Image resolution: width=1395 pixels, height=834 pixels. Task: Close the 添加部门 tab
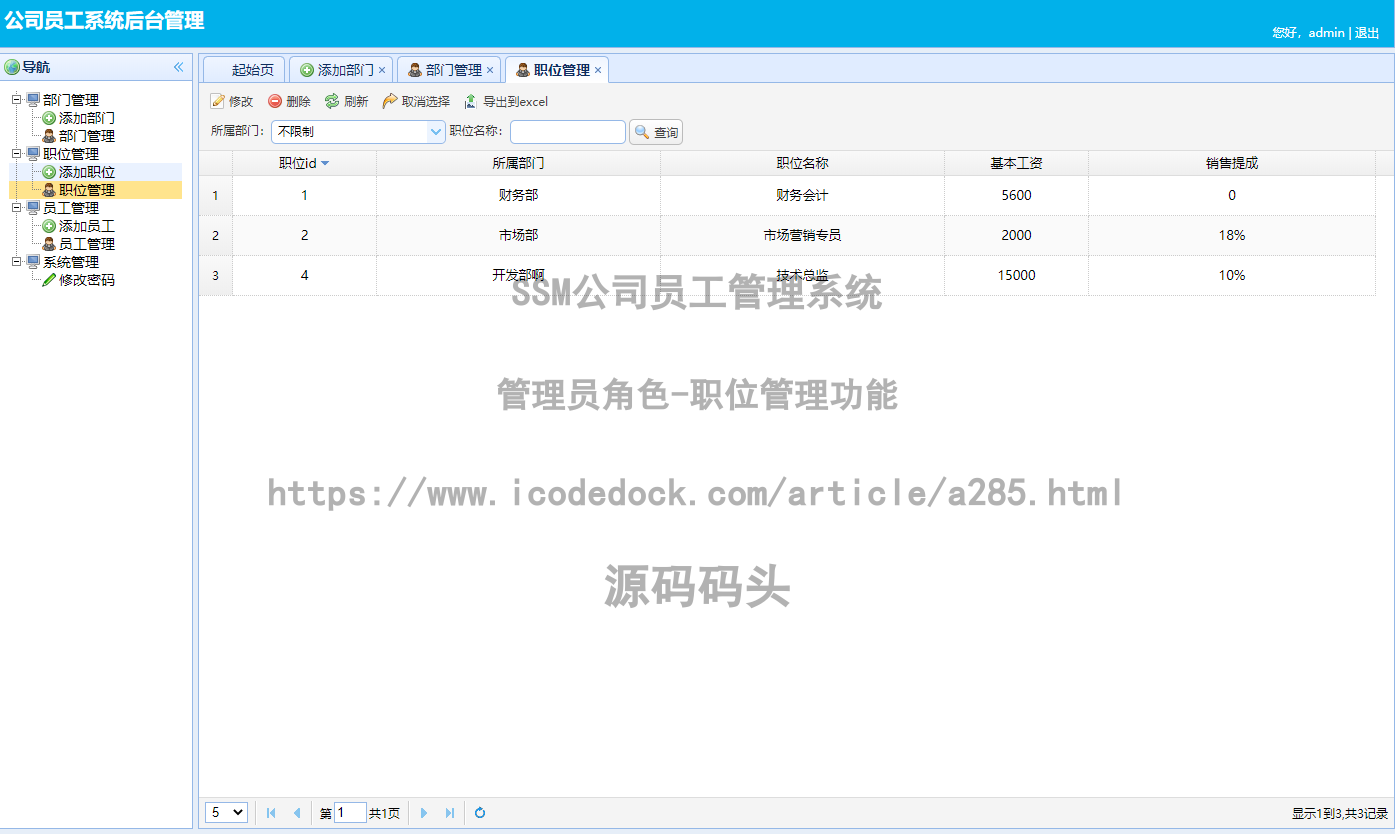coord(382,70)
